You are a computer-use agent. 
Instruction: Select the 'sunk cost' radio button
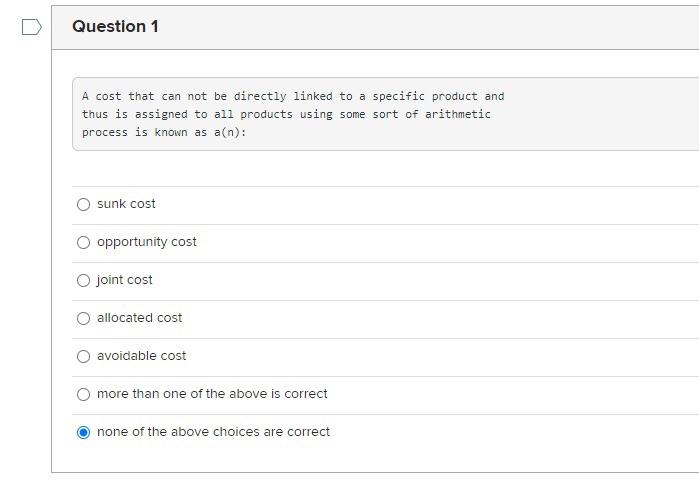[x=83, y=204]
